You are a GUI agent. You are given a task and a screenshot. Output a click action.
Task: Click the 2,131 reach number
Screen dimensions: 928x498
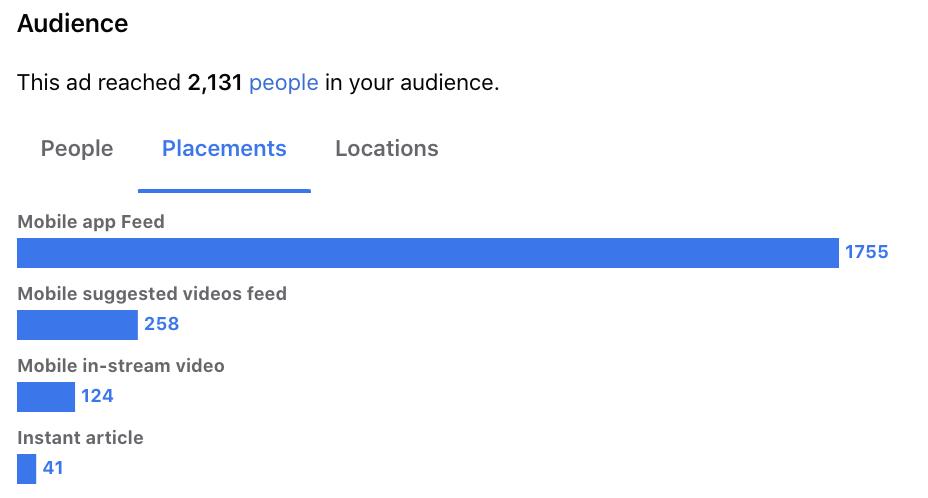pos(215,82)
